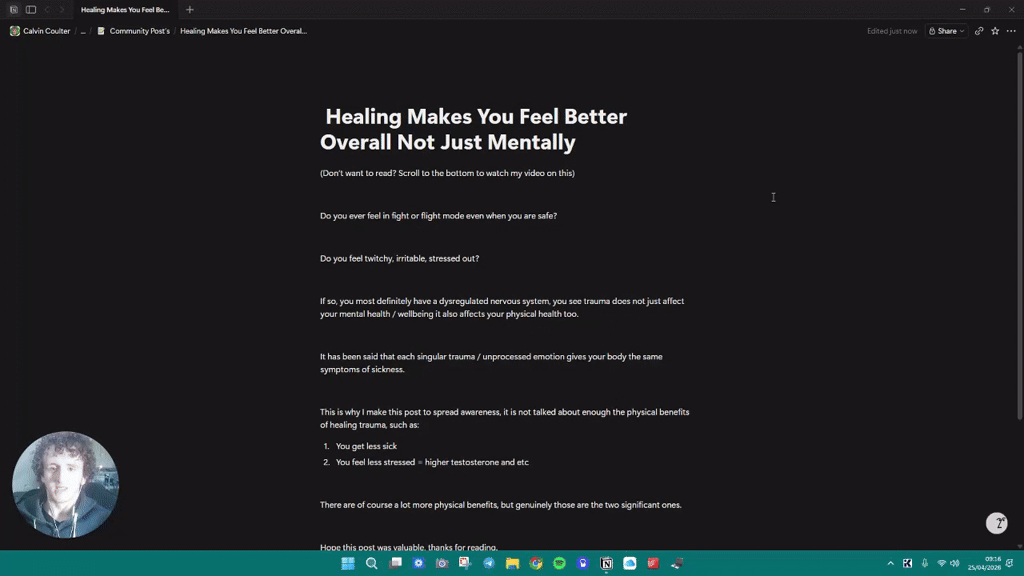Open the Notion sidebar toggle icon
The width and height of the screenshot is (1024, 576).
tap(30, 9)
